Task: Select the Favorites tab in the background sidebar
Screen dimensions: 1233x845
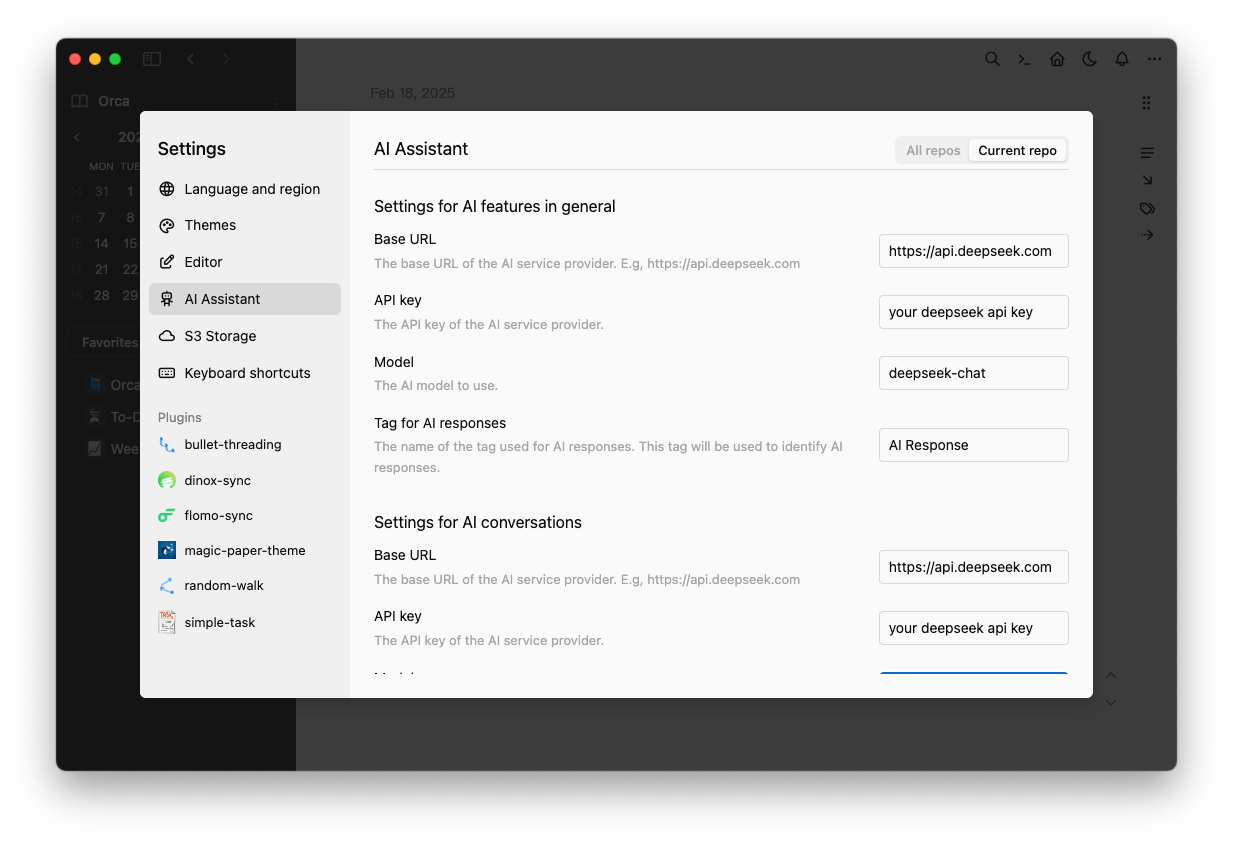Action: [x=109, y=342]
